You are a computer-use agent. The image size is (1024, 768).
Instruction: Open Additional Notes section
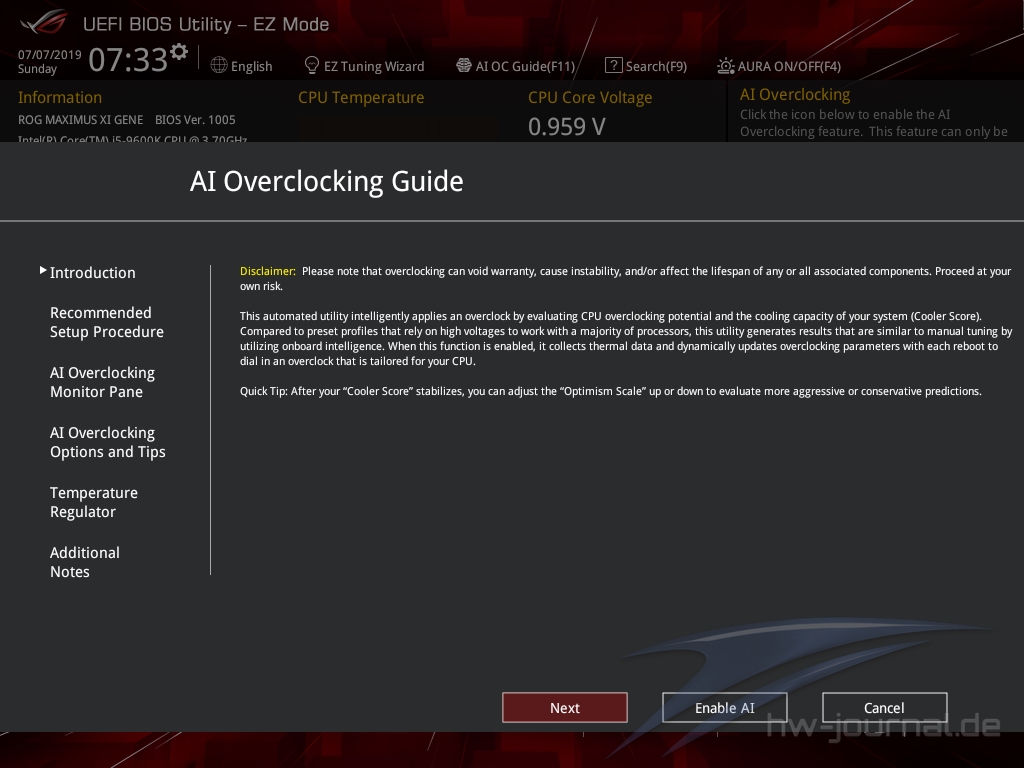pyautogui.click(x=85, y=562)
